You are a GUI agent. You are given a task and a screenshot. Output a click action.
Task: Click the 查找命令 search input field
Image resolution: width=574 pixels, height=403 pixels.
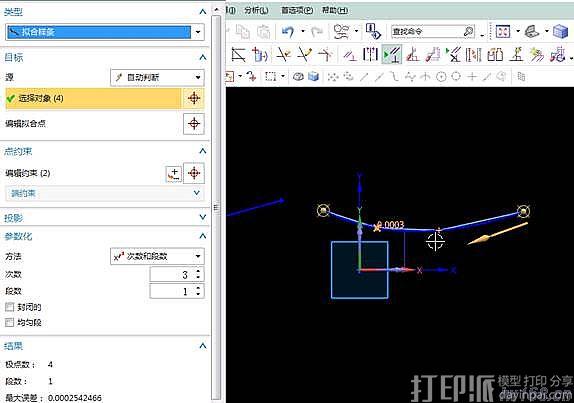point(428,32)
